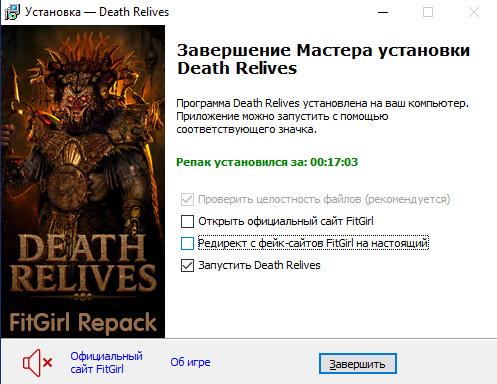The width and height of the screenshot is (497, 384).
Task: Open 'Официальный сайт FitGirl' link
Action: 106,363
